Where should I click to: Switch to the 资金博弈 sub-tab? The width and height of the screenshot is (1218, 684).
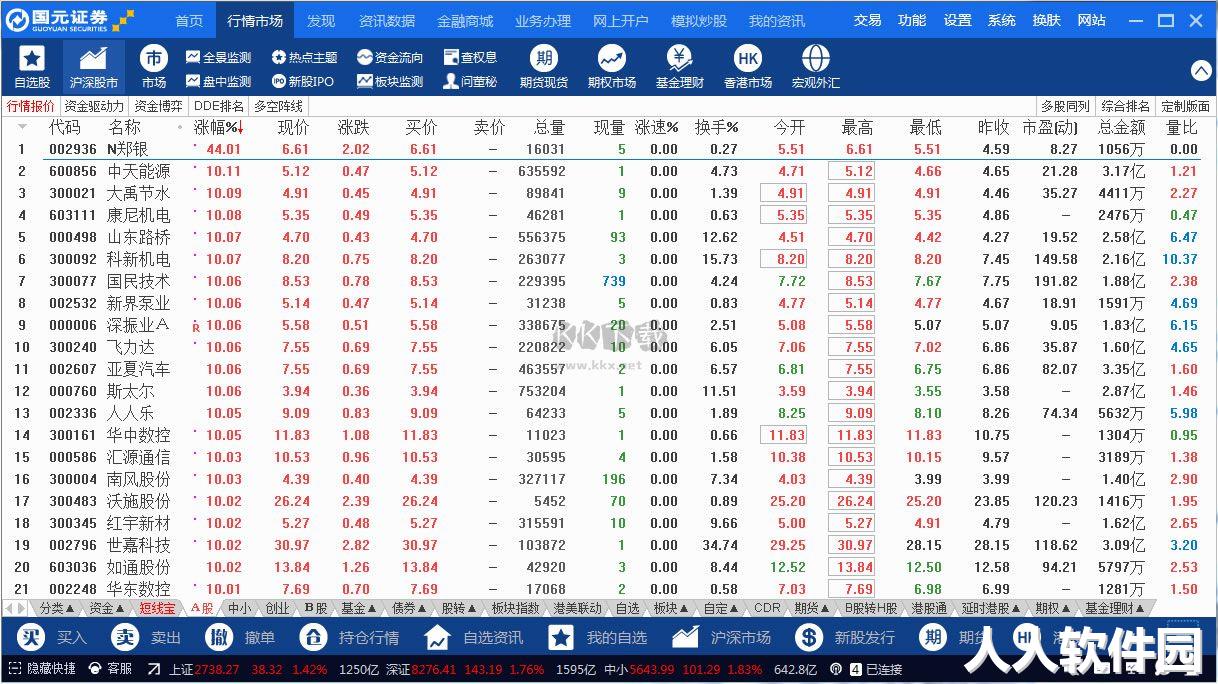point(159,106)
